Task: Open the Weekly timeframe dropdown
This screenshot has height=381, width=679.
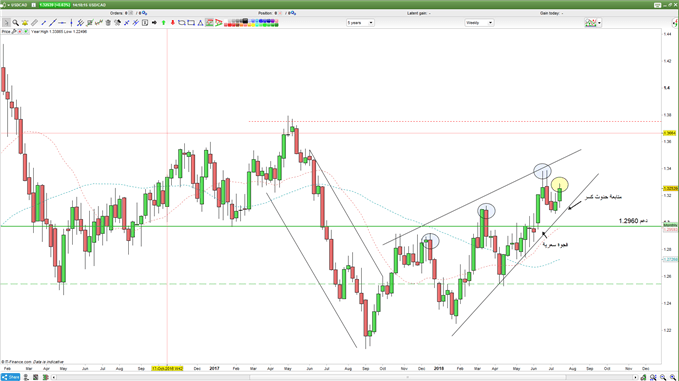Action: (479, 23)
